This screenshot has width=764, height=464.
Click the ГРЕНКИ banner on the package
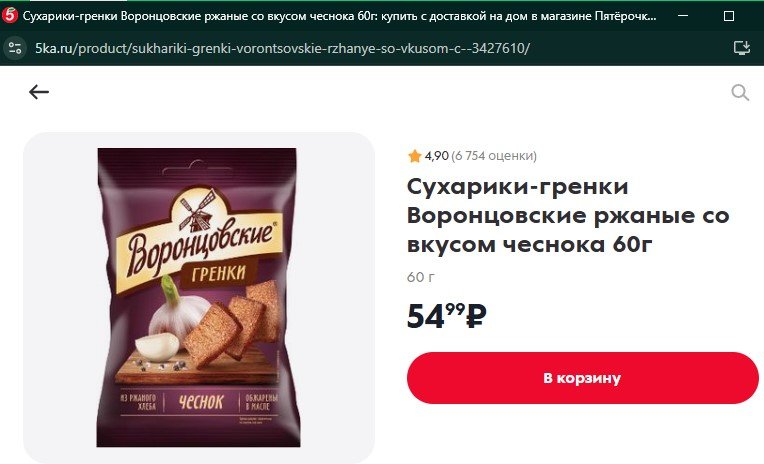(218, 273)
